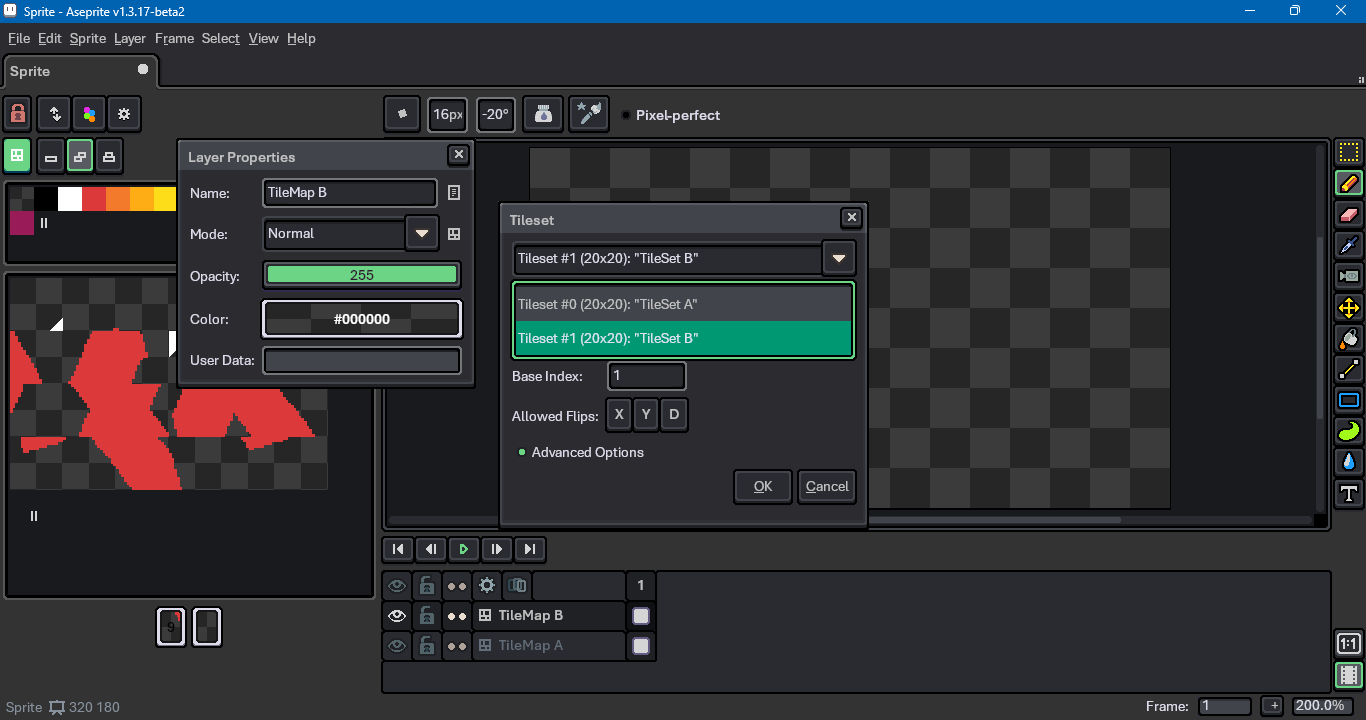The height and width of the screenshot is (720, 1366).
Task: Click OK in the Tileset dialog
Action: point(762,487)
